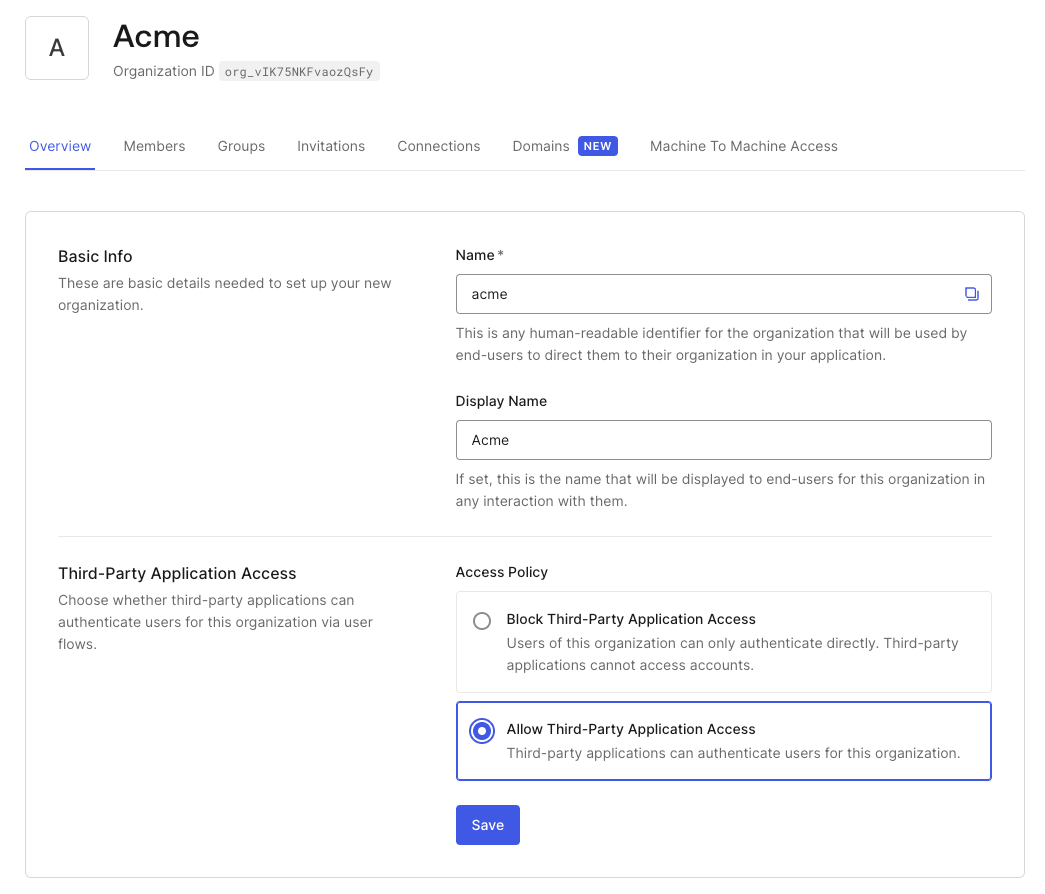Open the Domains tab

tap(541, 146)
